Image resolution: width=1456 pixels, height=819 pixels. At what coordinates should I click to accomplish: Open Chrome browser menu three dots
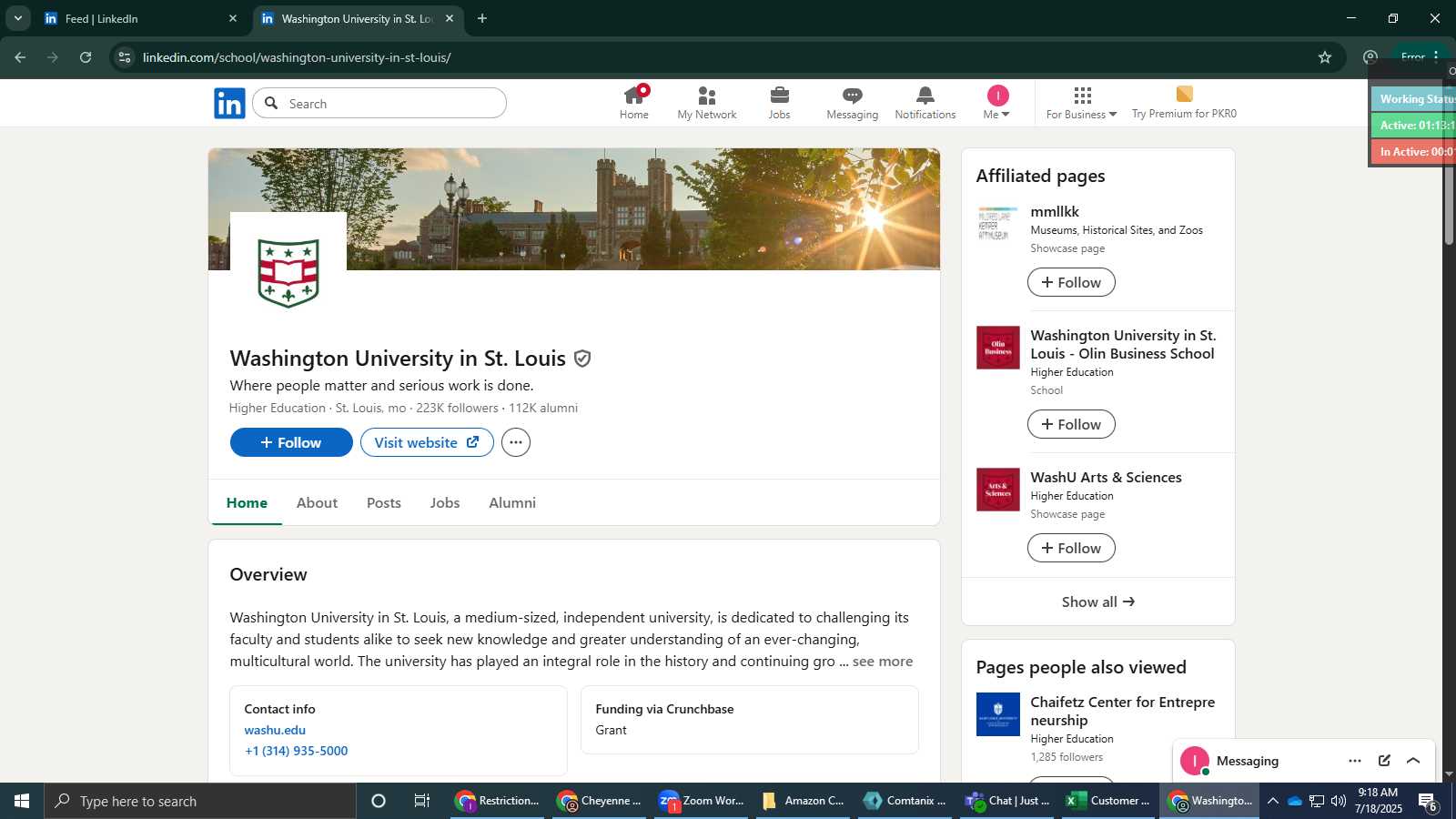[1436, 56]
